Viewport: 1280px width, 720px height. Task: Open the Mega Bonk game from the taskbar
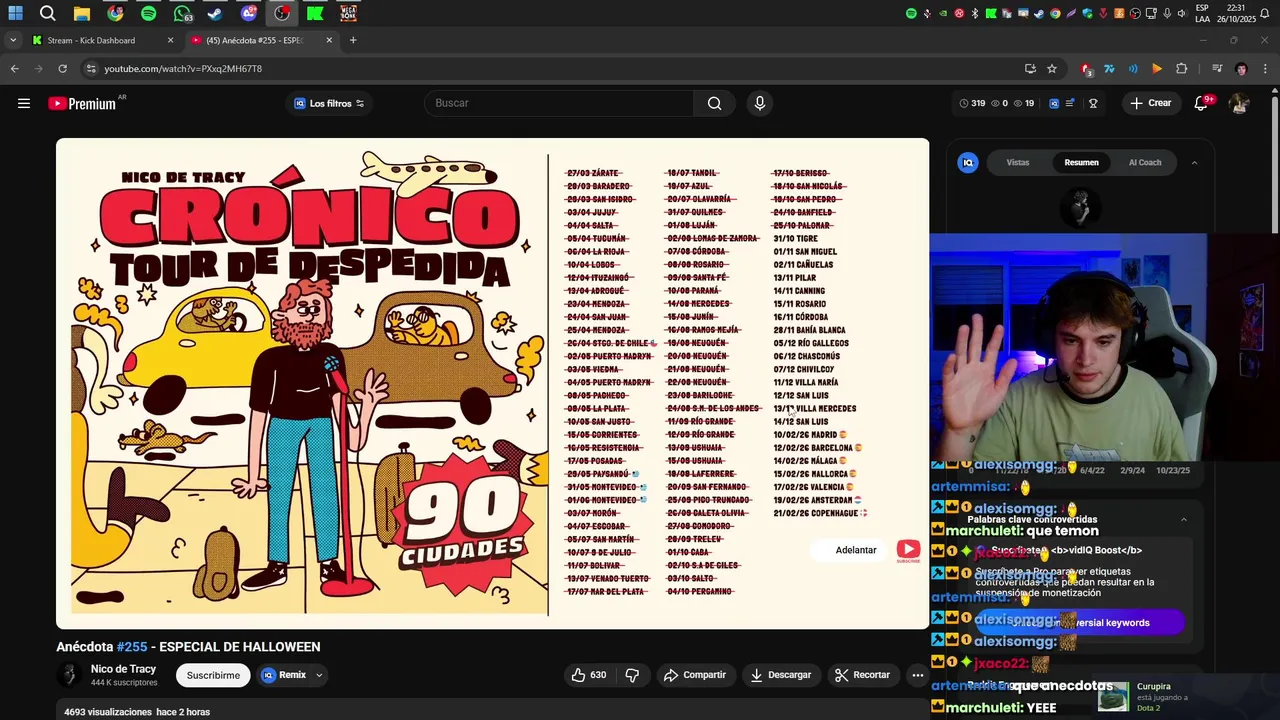tap(348, 13)
